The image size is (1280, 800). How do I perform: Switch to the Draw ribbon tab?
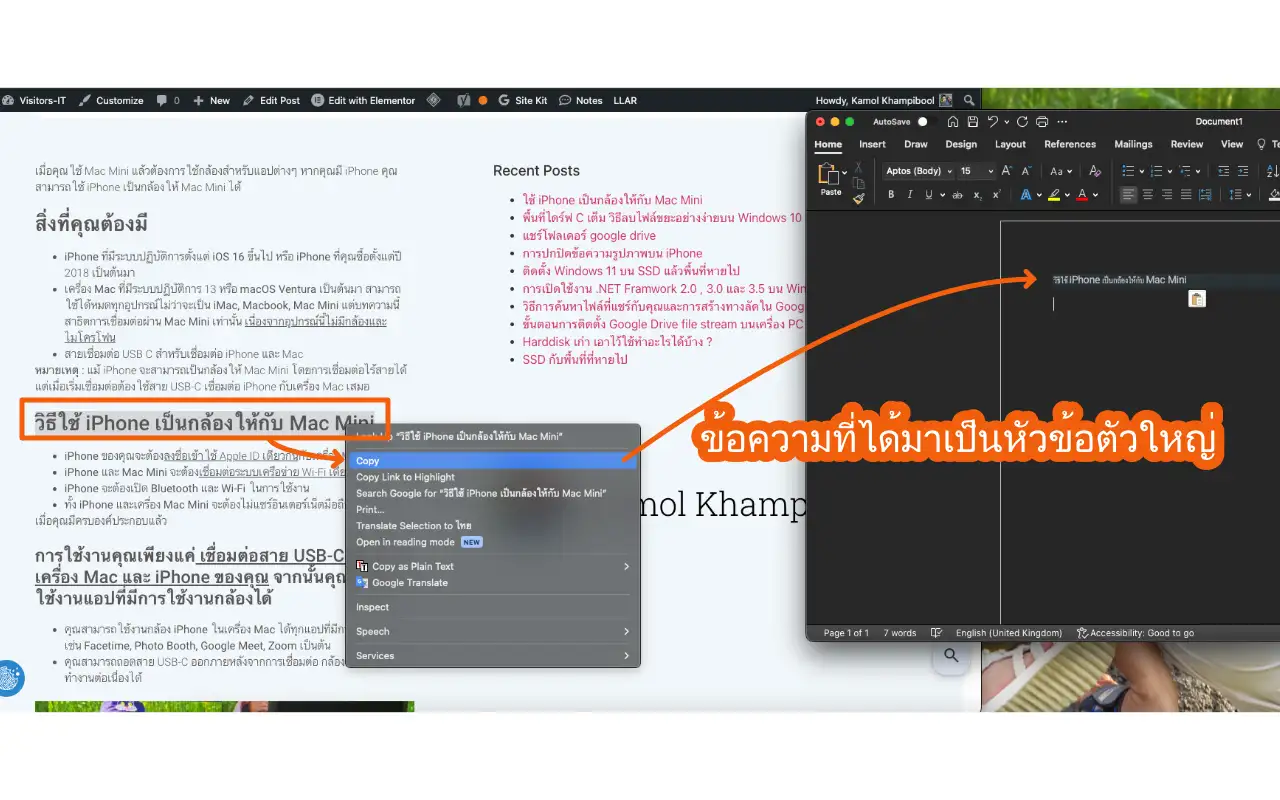point(916,144)
